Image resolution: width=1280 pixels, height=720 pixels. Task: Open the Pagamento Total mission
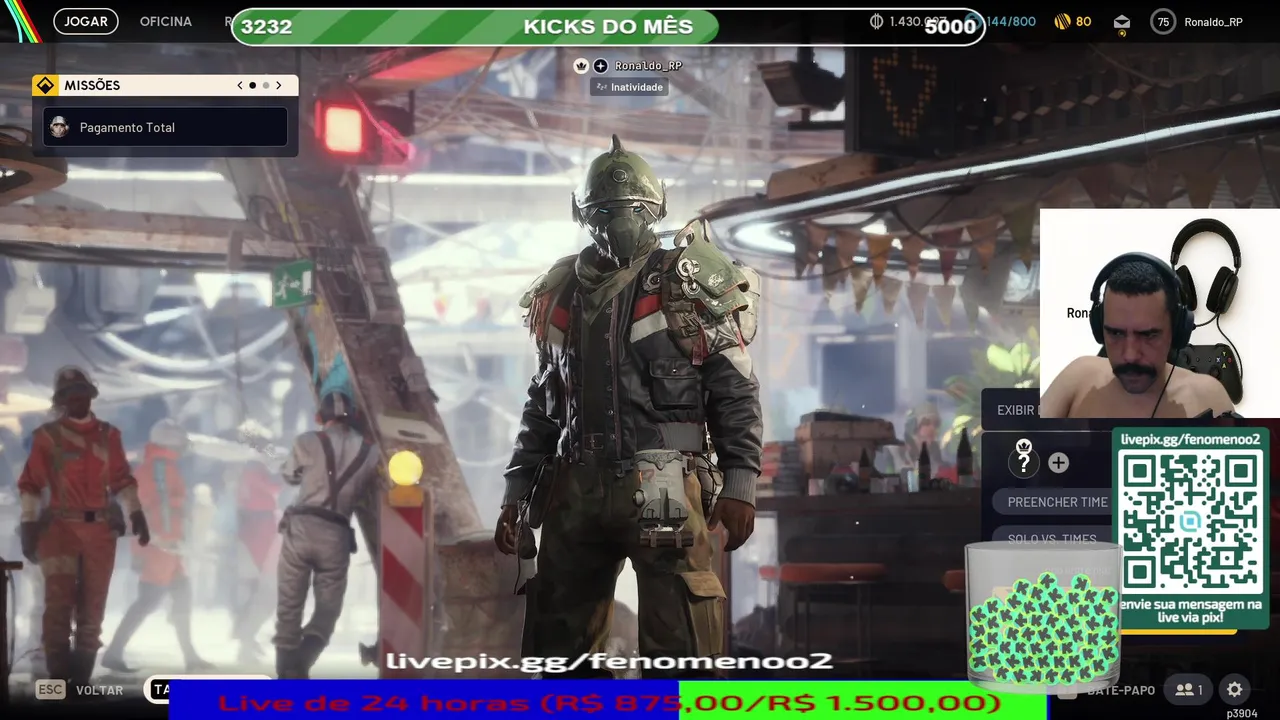166,127
